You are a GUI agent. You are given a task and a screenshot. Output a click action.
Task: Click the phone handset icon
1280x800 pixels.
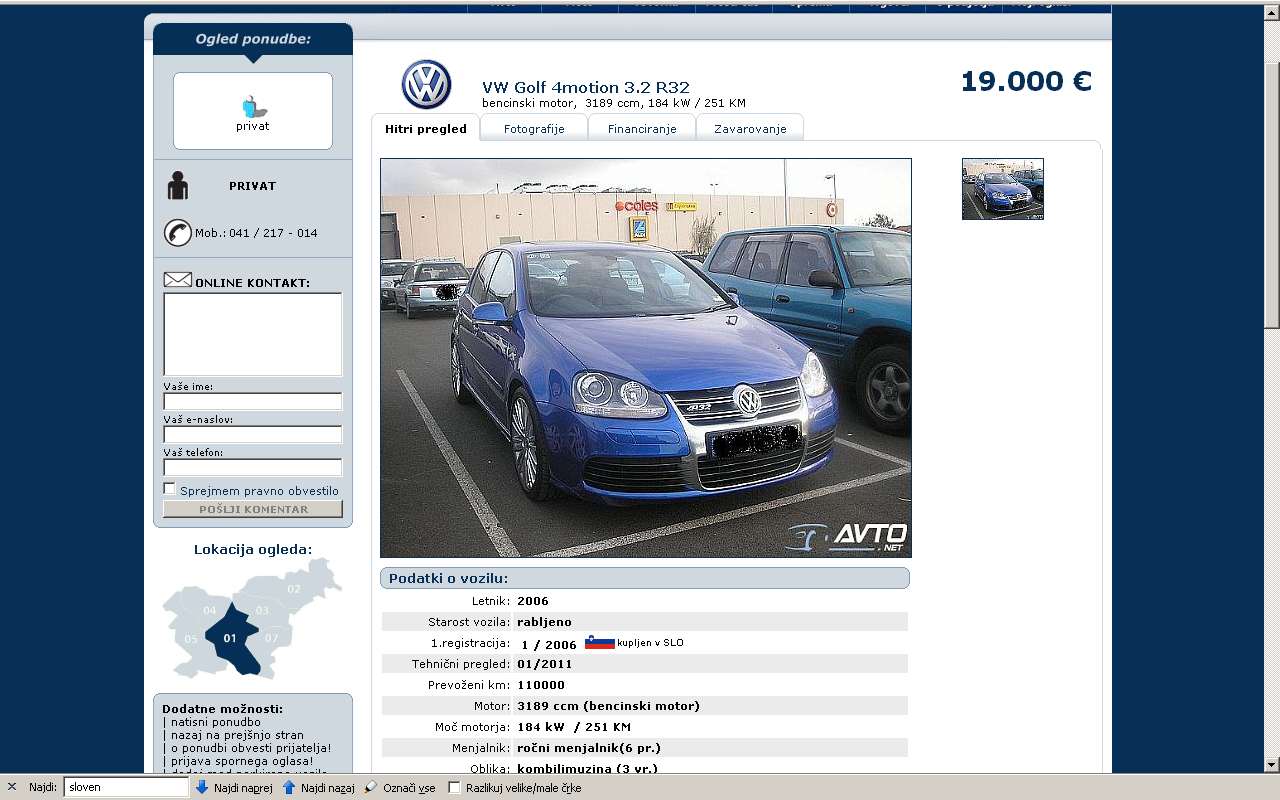click(177, 233)
